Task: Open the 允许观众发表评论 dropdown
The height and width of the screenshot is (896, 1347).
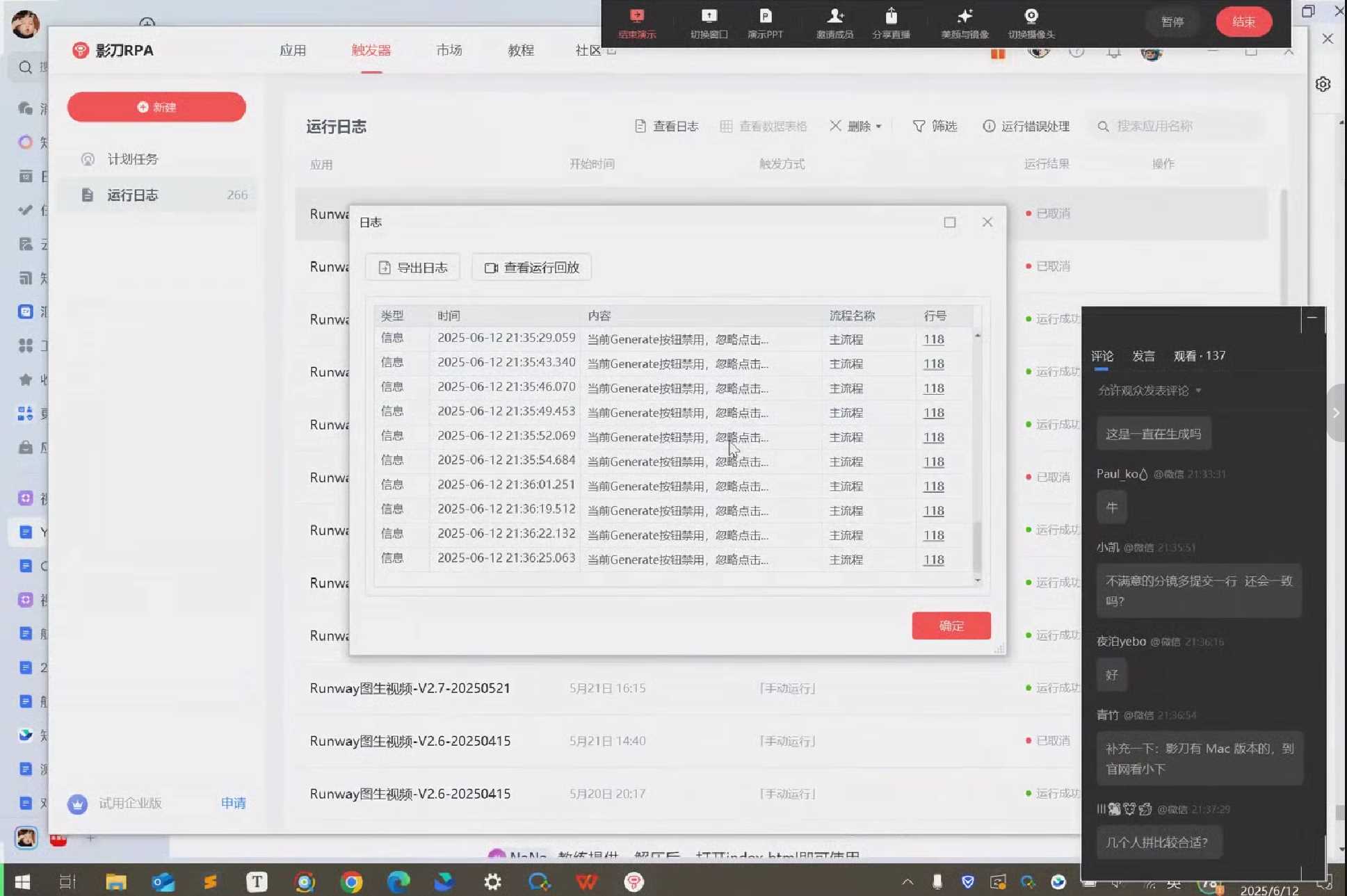Action: (x=1147, y=390)
